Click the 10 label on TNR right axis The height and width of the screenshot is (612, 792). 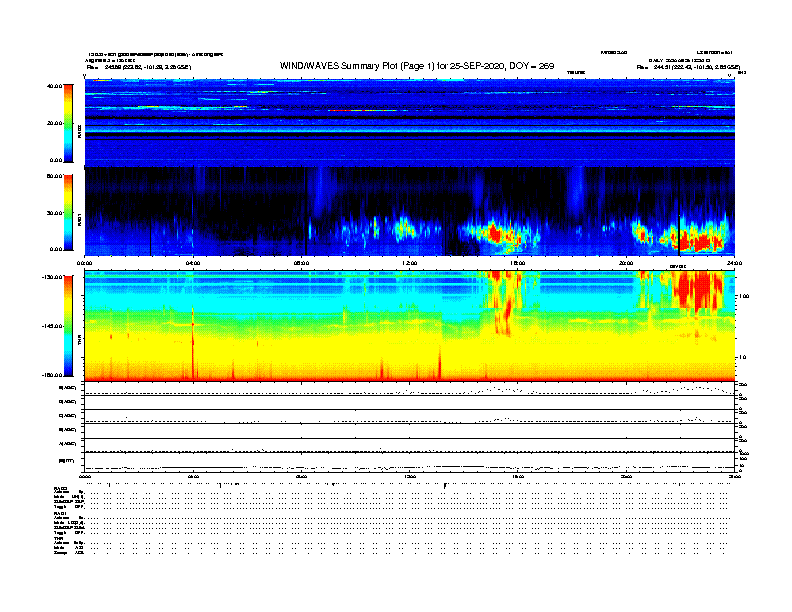click(x=743, y=357)
